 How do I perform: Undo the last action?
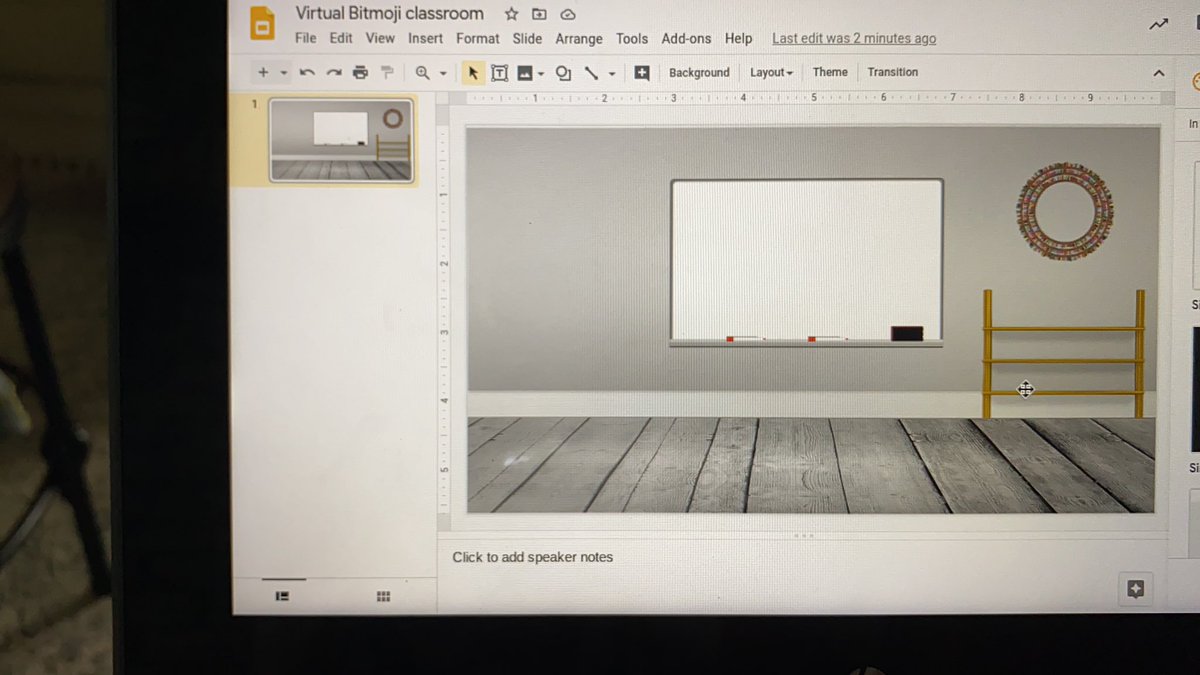pyautogui.click(x=307, y=72)
